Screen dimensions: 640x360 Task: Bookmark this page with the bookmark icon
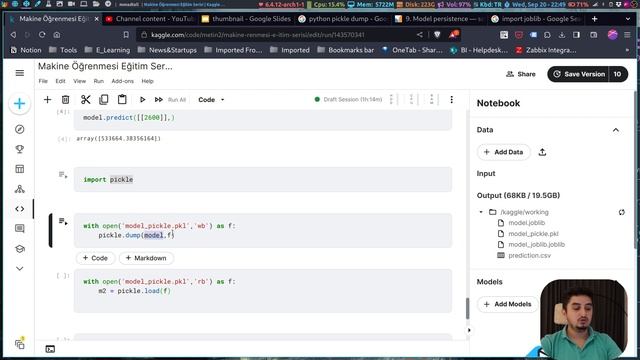tap(126, 35)
